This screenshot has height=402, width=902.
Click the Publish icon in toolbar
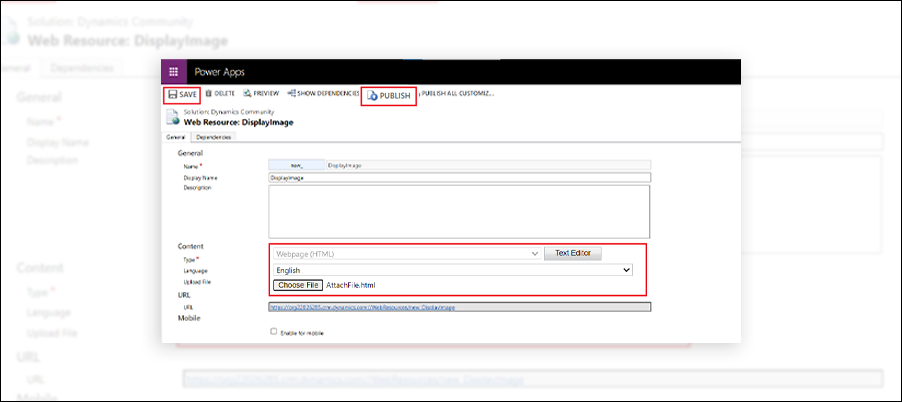[x=372, y=96]
